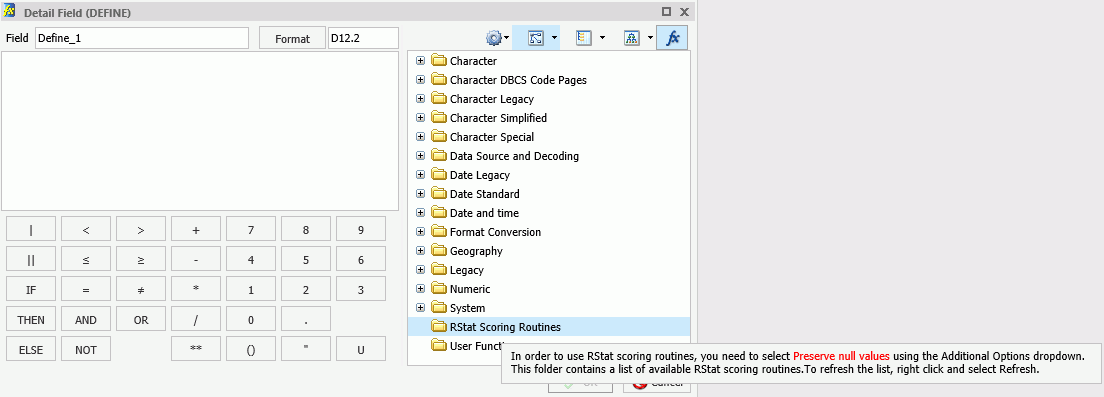The height and width of the screenshot is (397, 1104).
Task: Click the NOT operator button
Action: click(x=86, y=349)
